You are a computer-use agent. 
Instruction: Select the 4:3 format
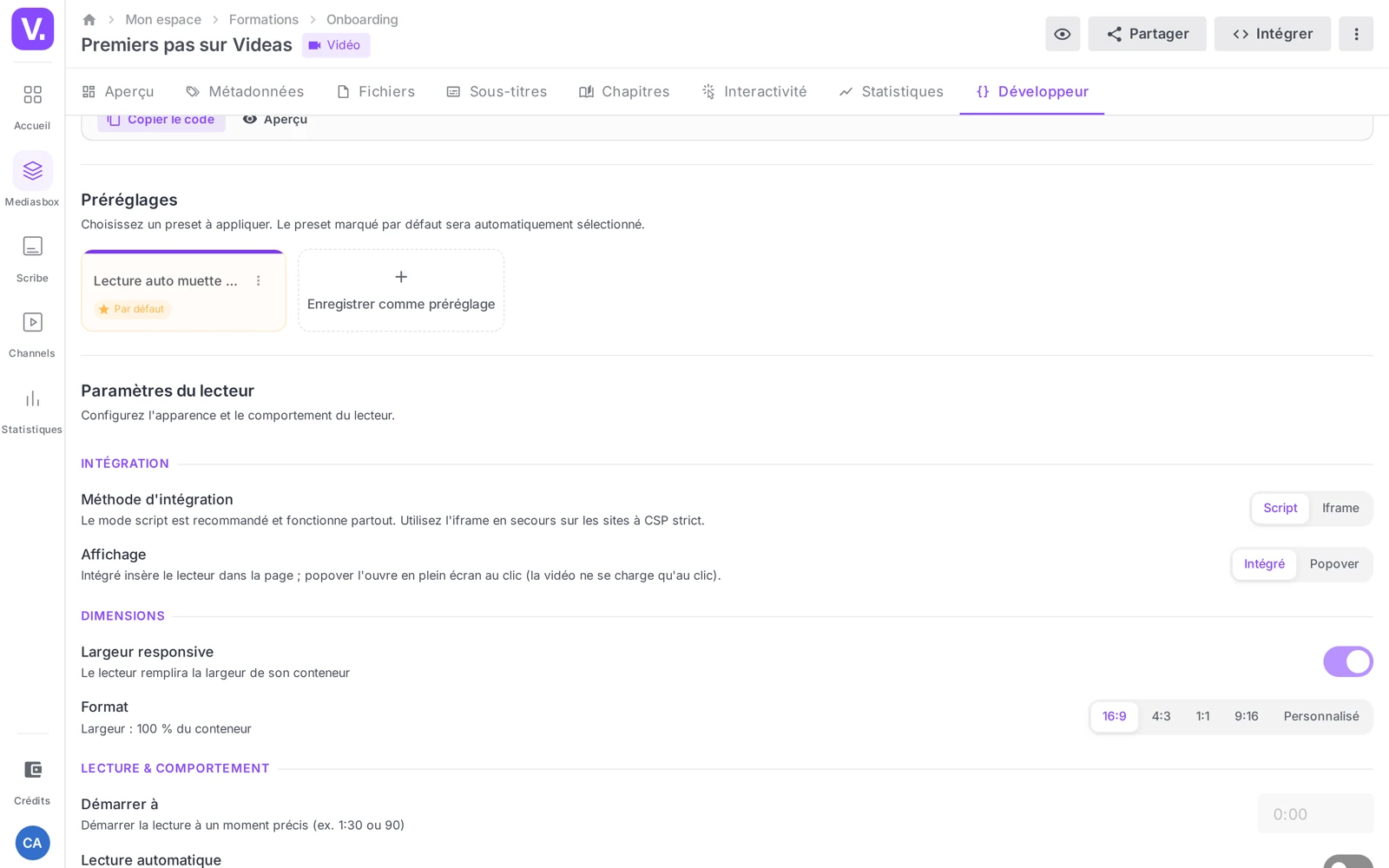point(1162,717)
